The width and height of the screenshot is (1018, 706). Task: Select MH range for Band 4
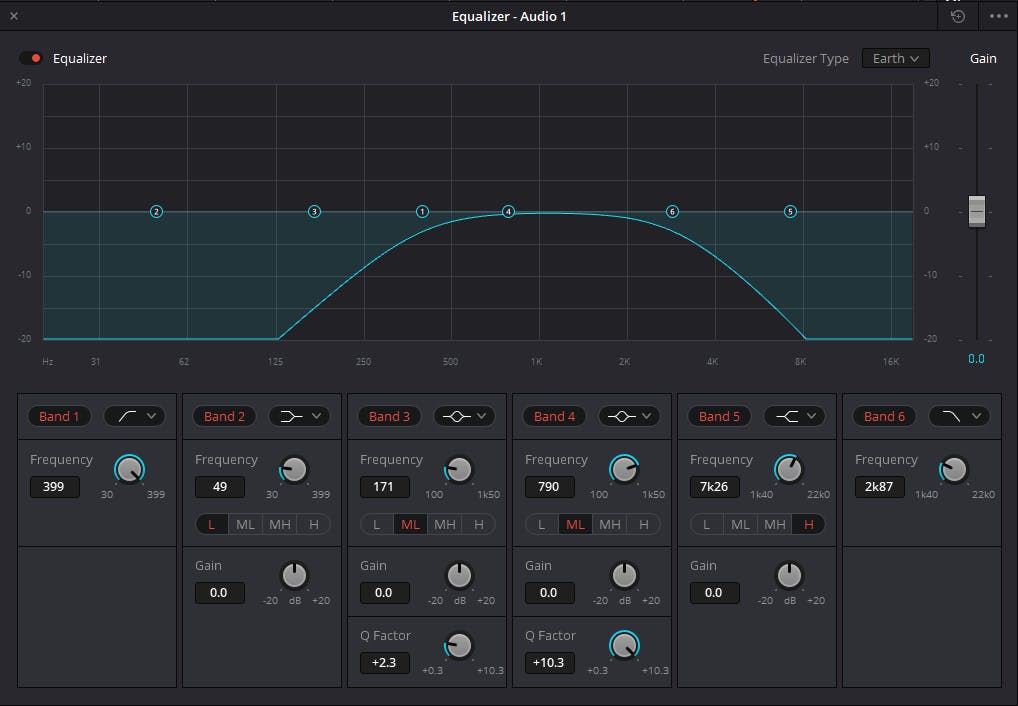pos(610,525)
